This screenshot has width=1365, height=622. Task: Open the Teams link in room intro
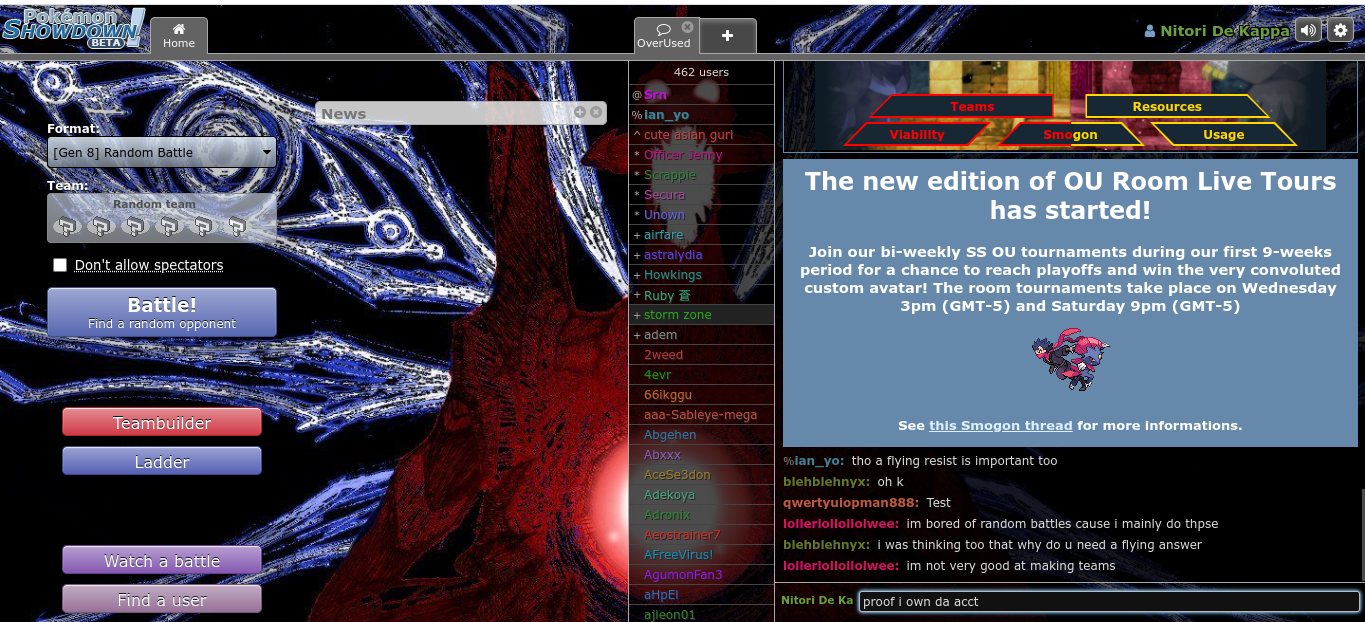963,106
